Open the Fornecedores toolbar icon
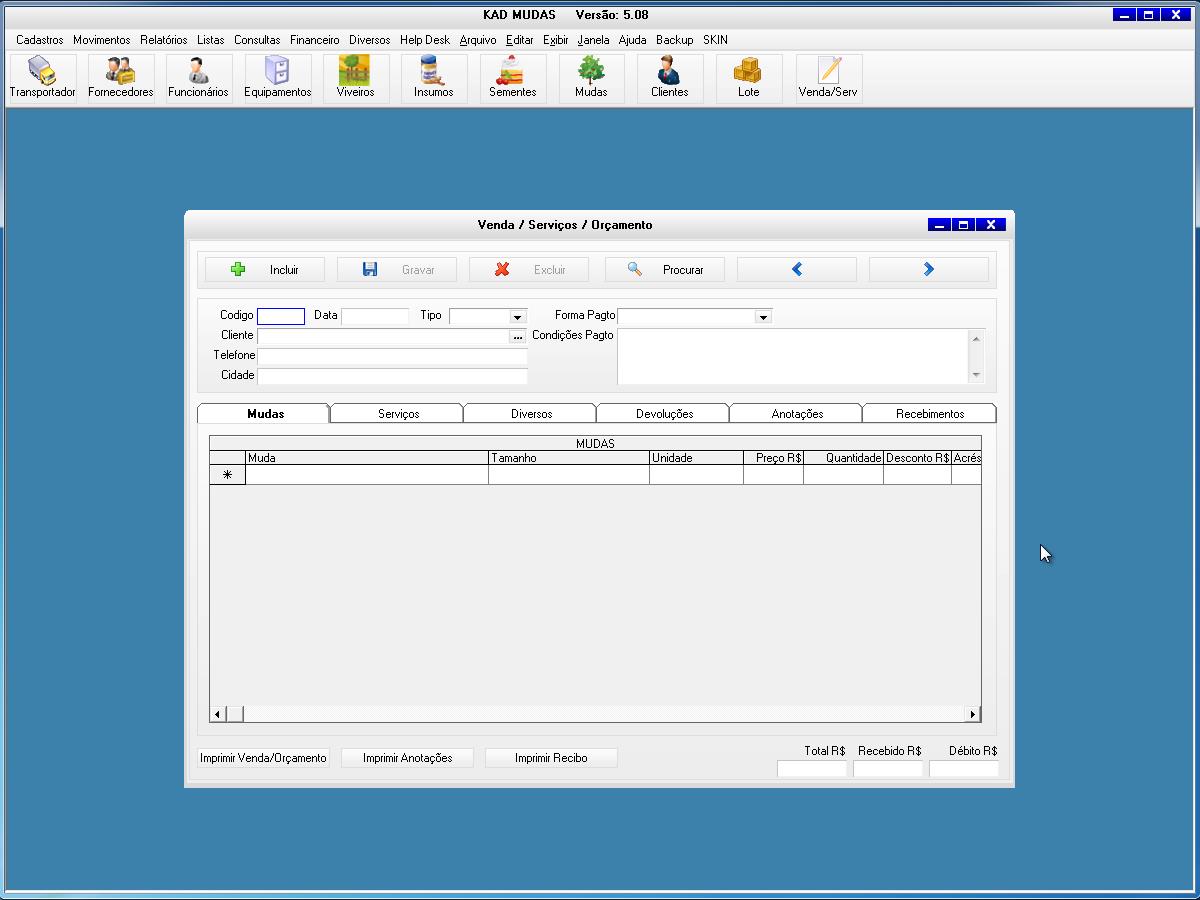The image size is (1200, 900). (x=121, y=78)
